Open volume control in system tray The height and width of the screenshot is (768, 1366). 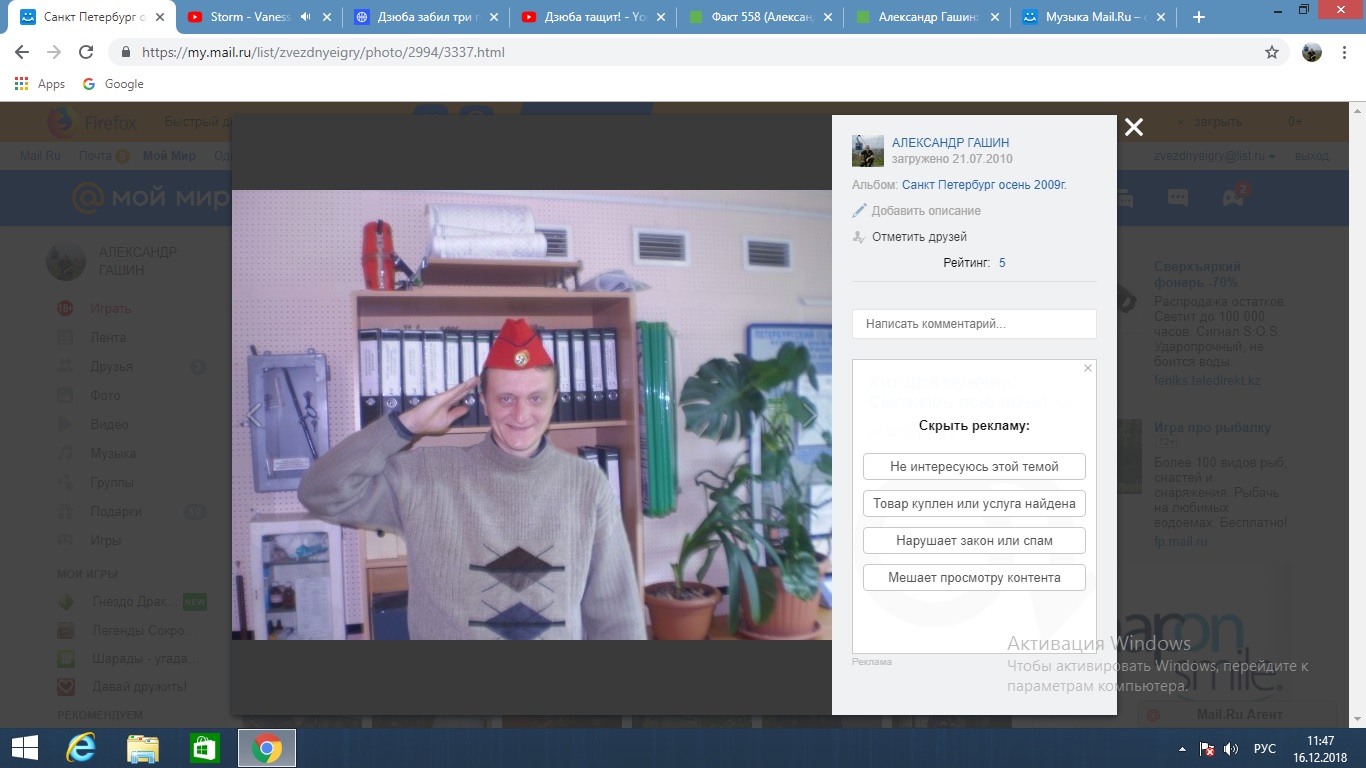pos(1231,748)
